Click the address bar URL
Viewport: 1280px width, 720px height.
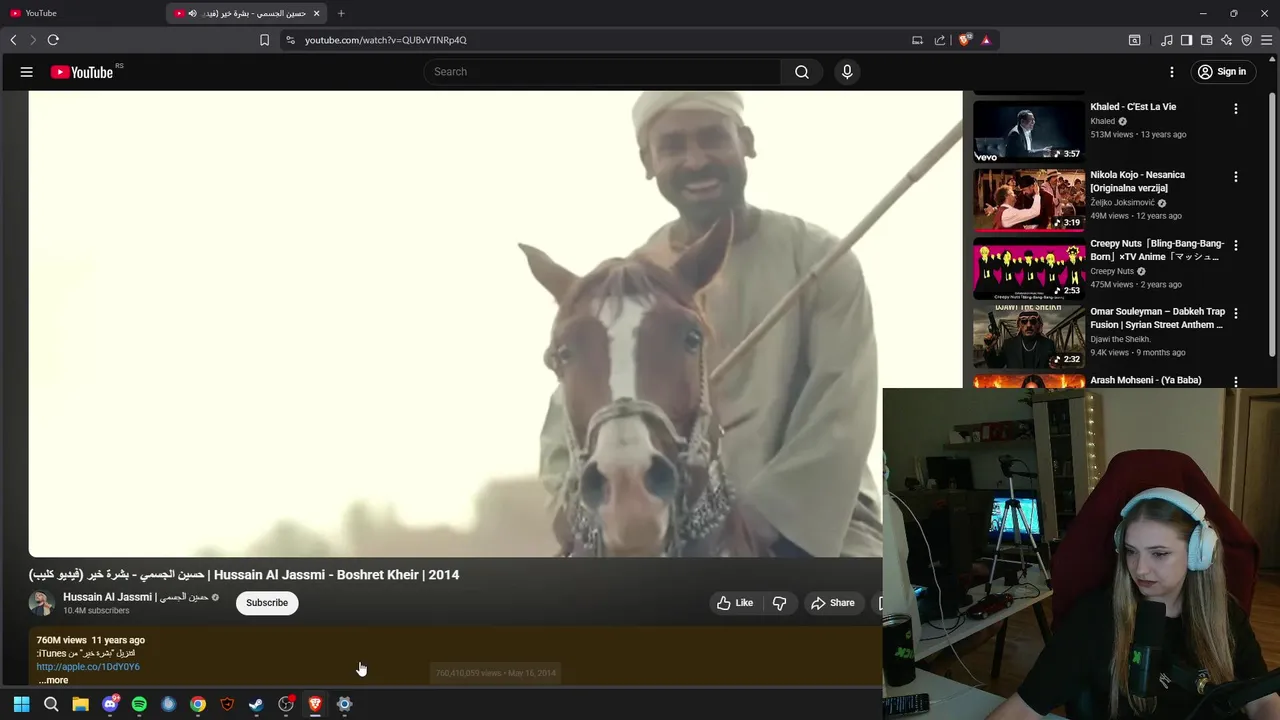tap(386, 40)
